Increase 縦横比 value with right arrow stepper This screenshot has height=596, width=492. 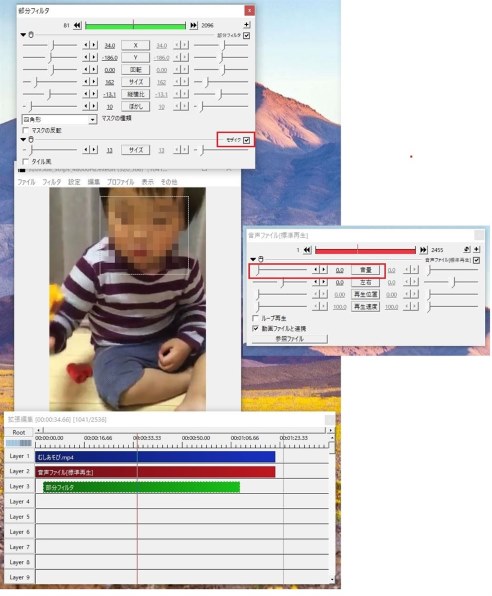pyautogui.click(x=94, y=94)
